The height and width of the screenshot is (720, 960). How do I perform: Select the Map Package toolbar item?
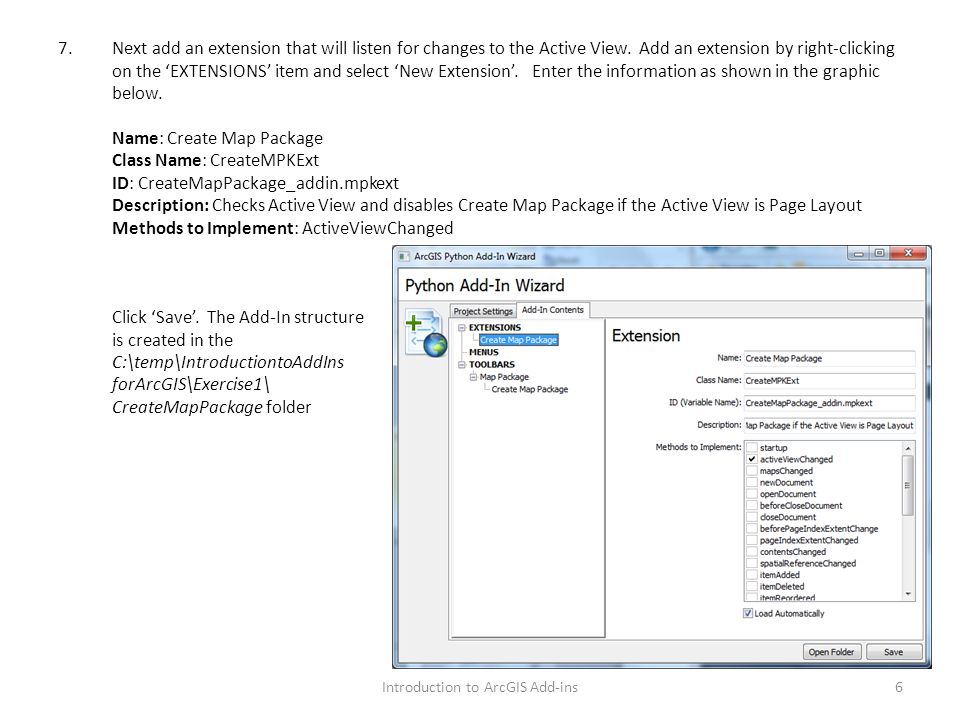(x=504, y=377)
